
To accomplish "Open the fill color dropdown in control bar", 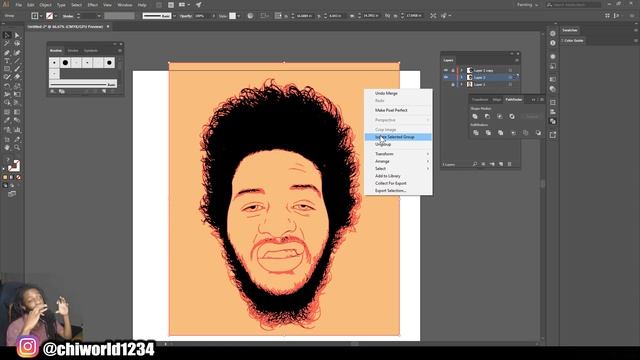I will point(41,16).
